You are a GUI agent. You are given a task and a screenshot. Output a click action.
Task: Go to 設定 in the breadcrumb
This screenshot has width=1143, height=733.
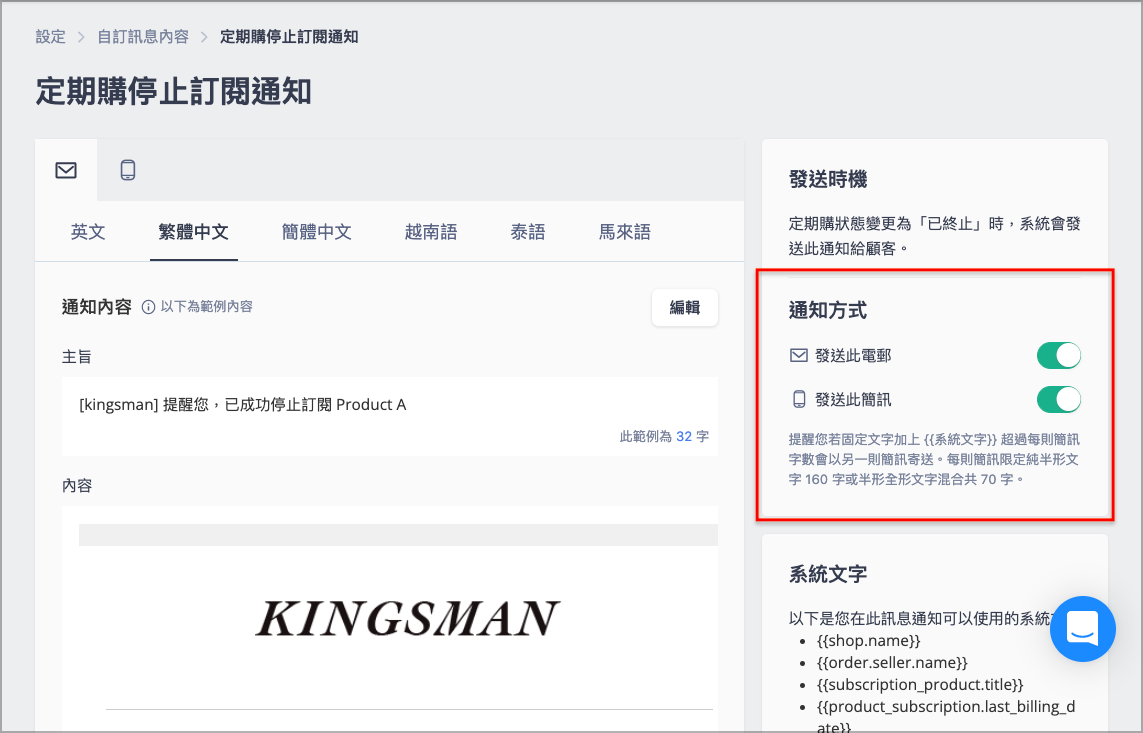[x=50, y=36]
